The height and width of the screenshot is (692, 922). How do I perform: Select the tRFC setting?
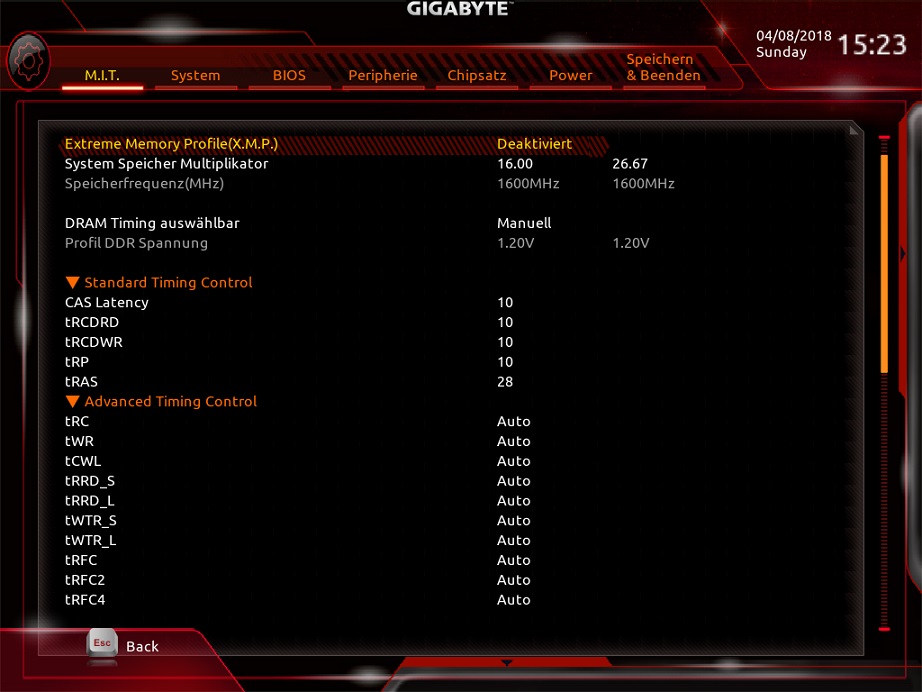81,560
